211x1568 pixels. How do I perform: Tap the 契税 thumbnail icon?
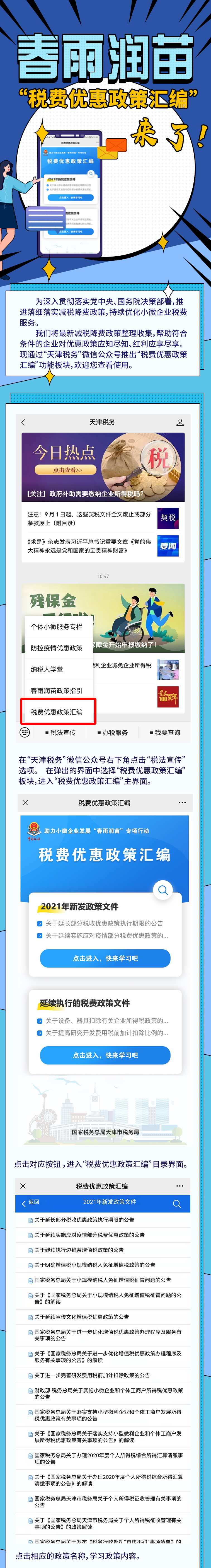[x=168, y=517]
